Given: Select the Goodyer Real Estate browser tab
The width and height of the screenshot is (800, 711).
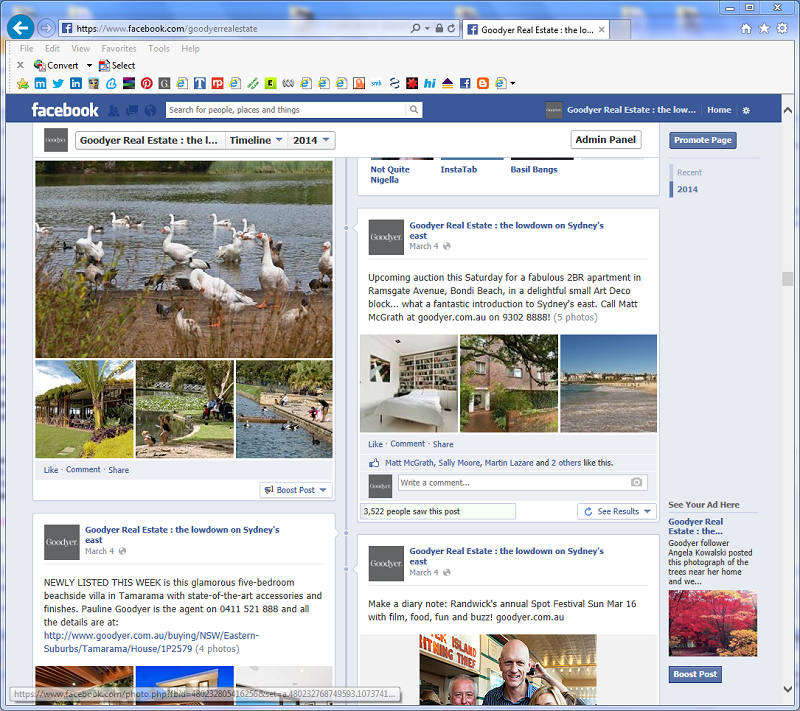Looking at the screenshot, I should point(536,30).
